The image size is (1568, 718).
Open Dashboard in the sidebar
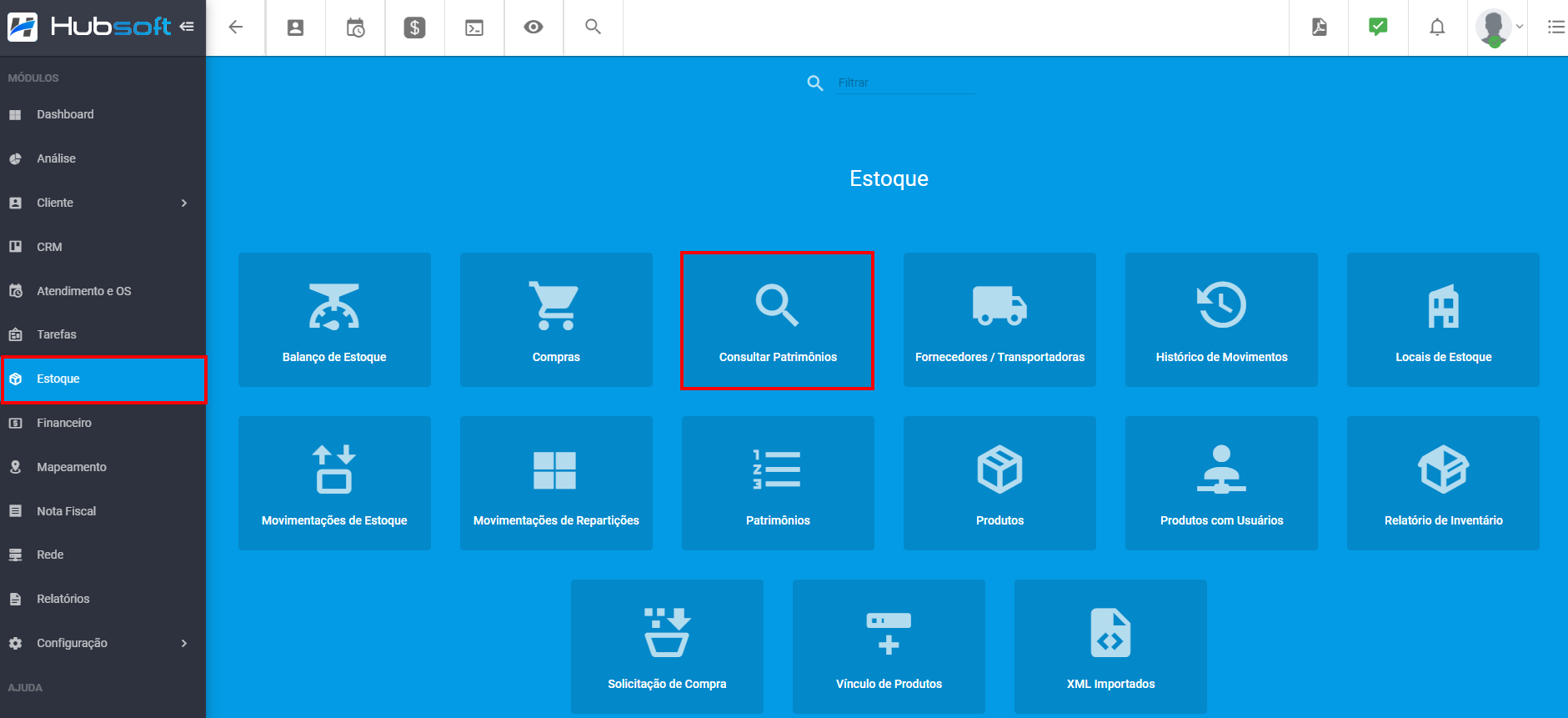coord(103,114)
